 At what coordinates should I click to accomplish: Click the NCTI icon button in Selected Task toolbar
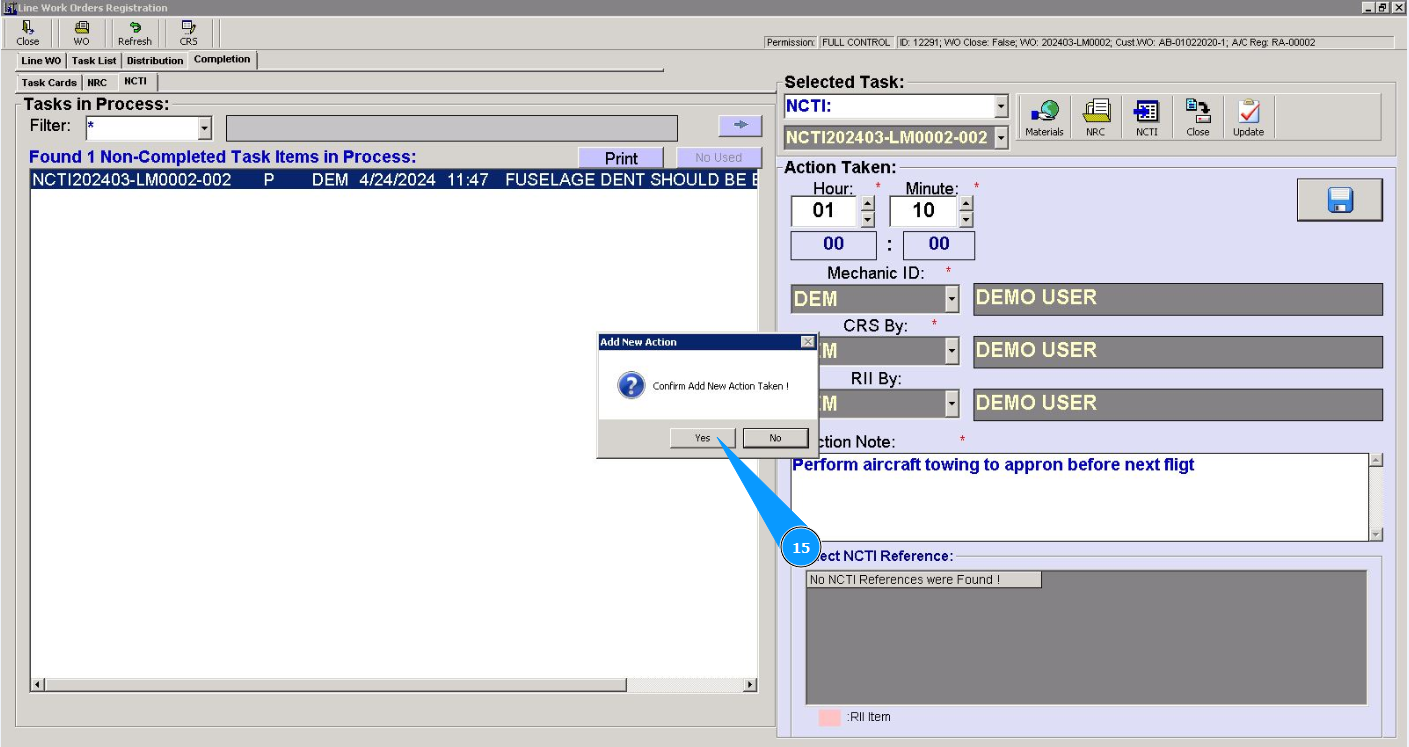pos(1147,118)
